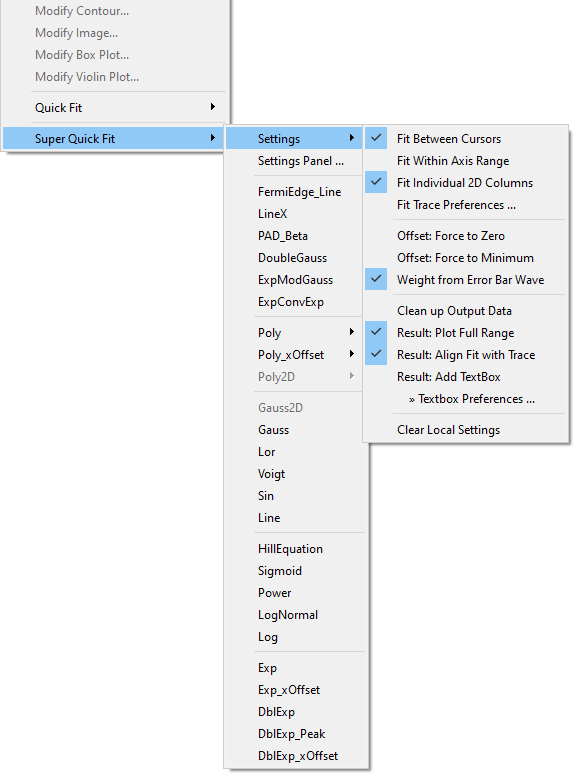574x774 pixels.
Task: Expand the Poly submenu arrow
Action: pyautogui.click(x=351, y=332)
